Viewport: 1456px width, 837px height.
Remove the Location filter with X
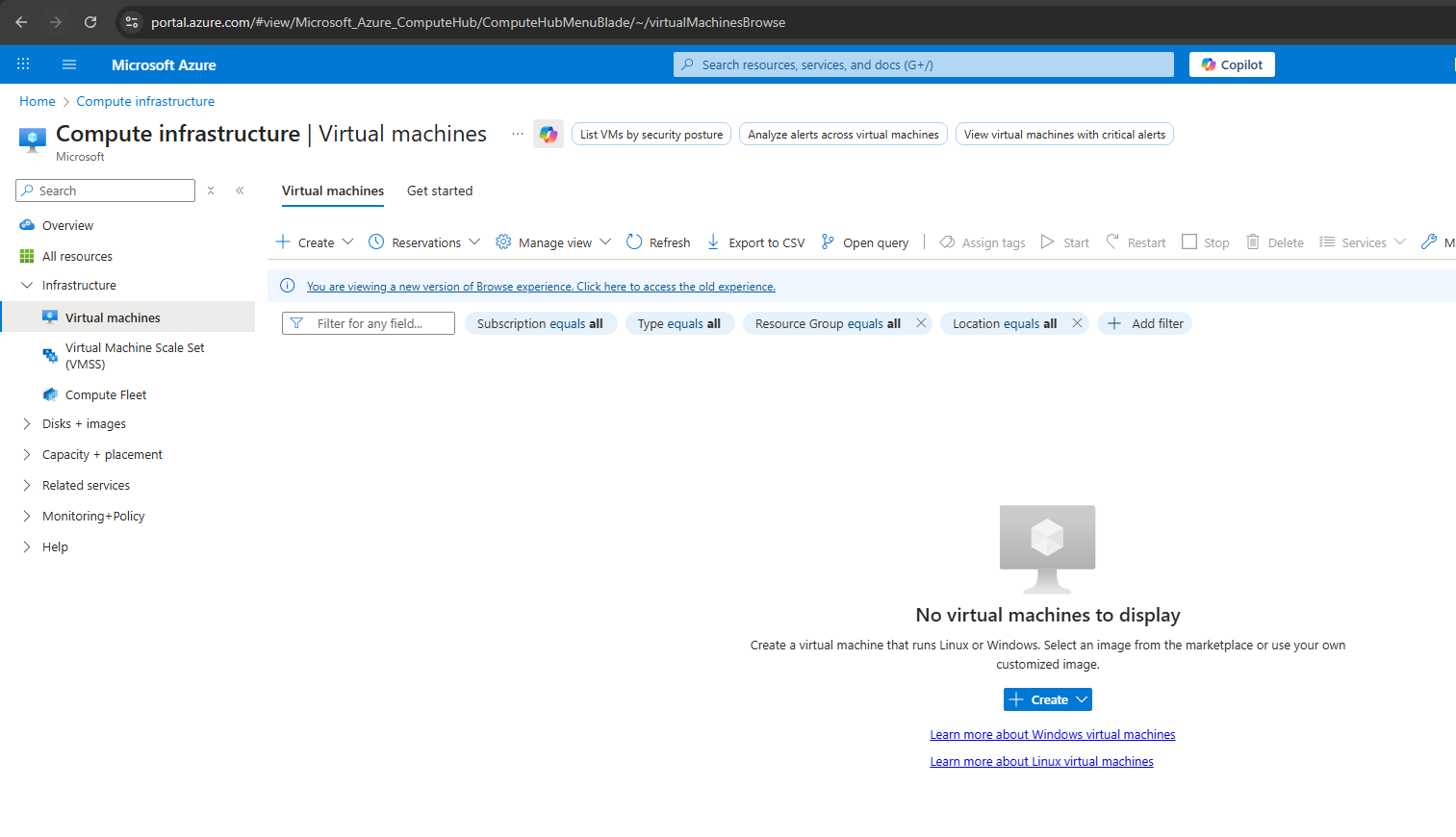coord(1077,323)
